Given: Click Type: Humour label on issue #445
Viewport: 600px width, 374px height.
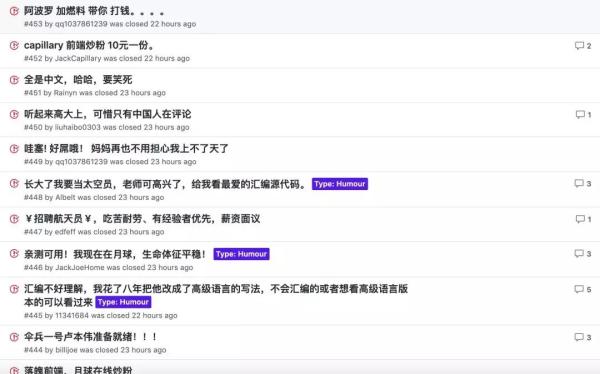Looking at the screenshot, I should pyautogui.click(x=123, y=302).
